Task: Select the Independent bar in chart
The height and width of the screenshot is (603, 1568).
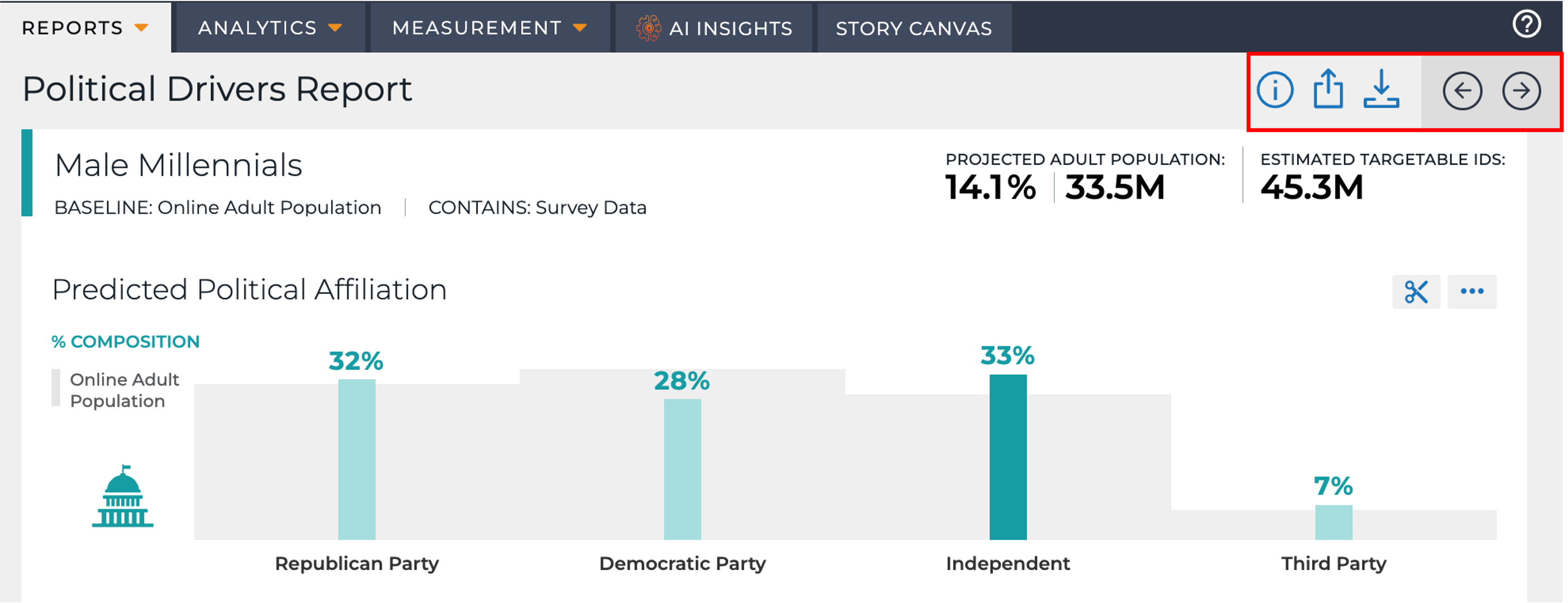Action: [x=1008, y=457]
